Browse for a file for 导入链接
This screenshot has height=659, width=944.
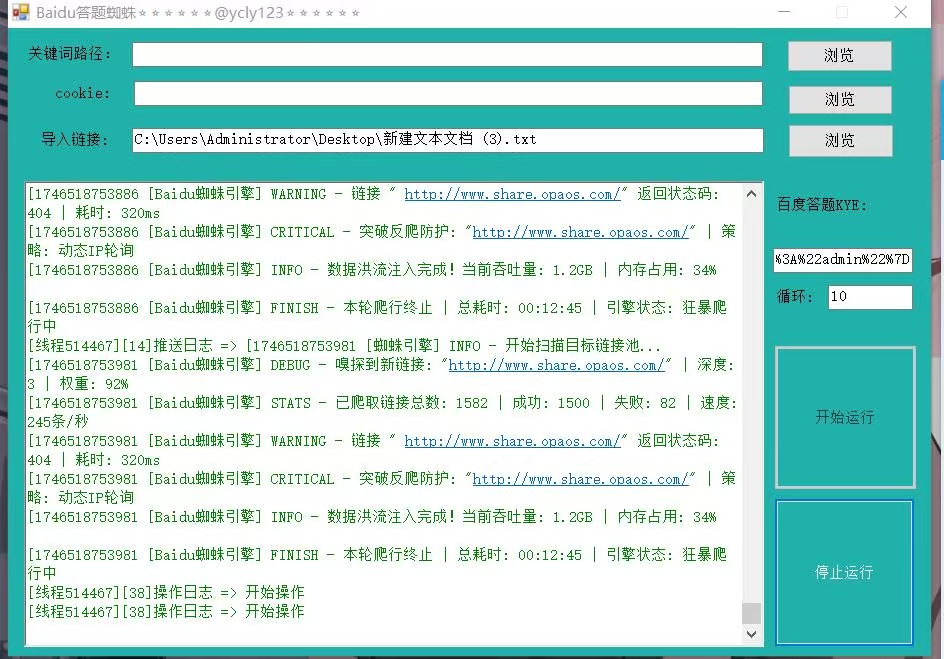tap(840, 141)
